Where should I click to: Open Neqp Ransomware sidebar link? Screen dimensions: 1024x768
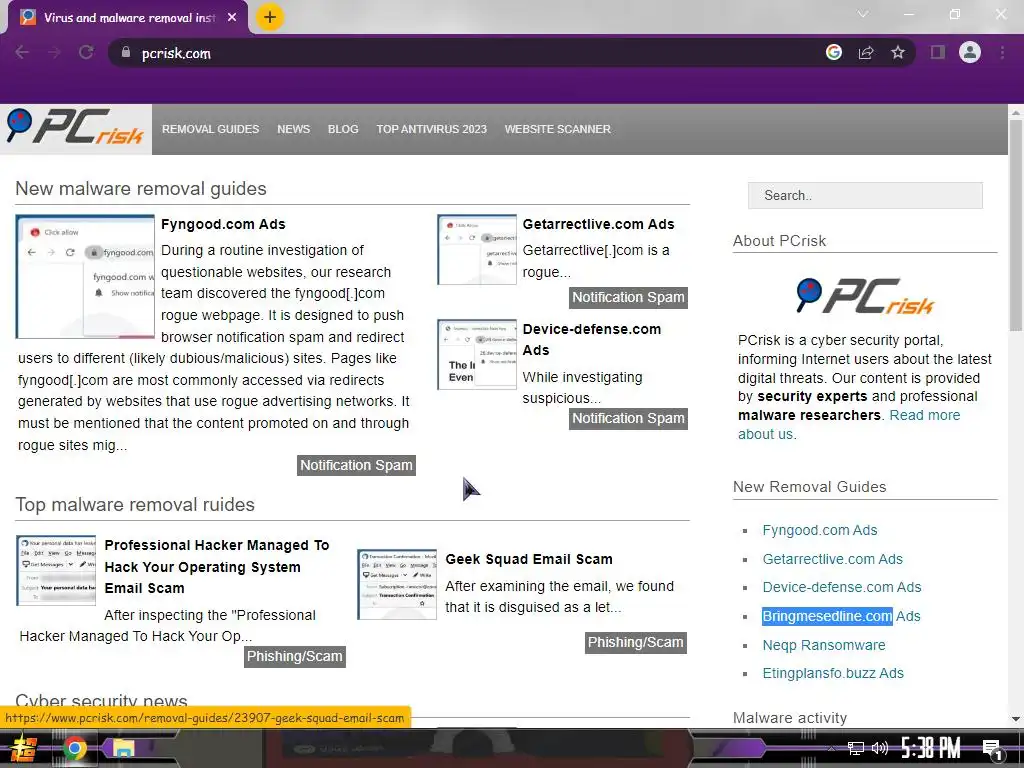point(824,645)
